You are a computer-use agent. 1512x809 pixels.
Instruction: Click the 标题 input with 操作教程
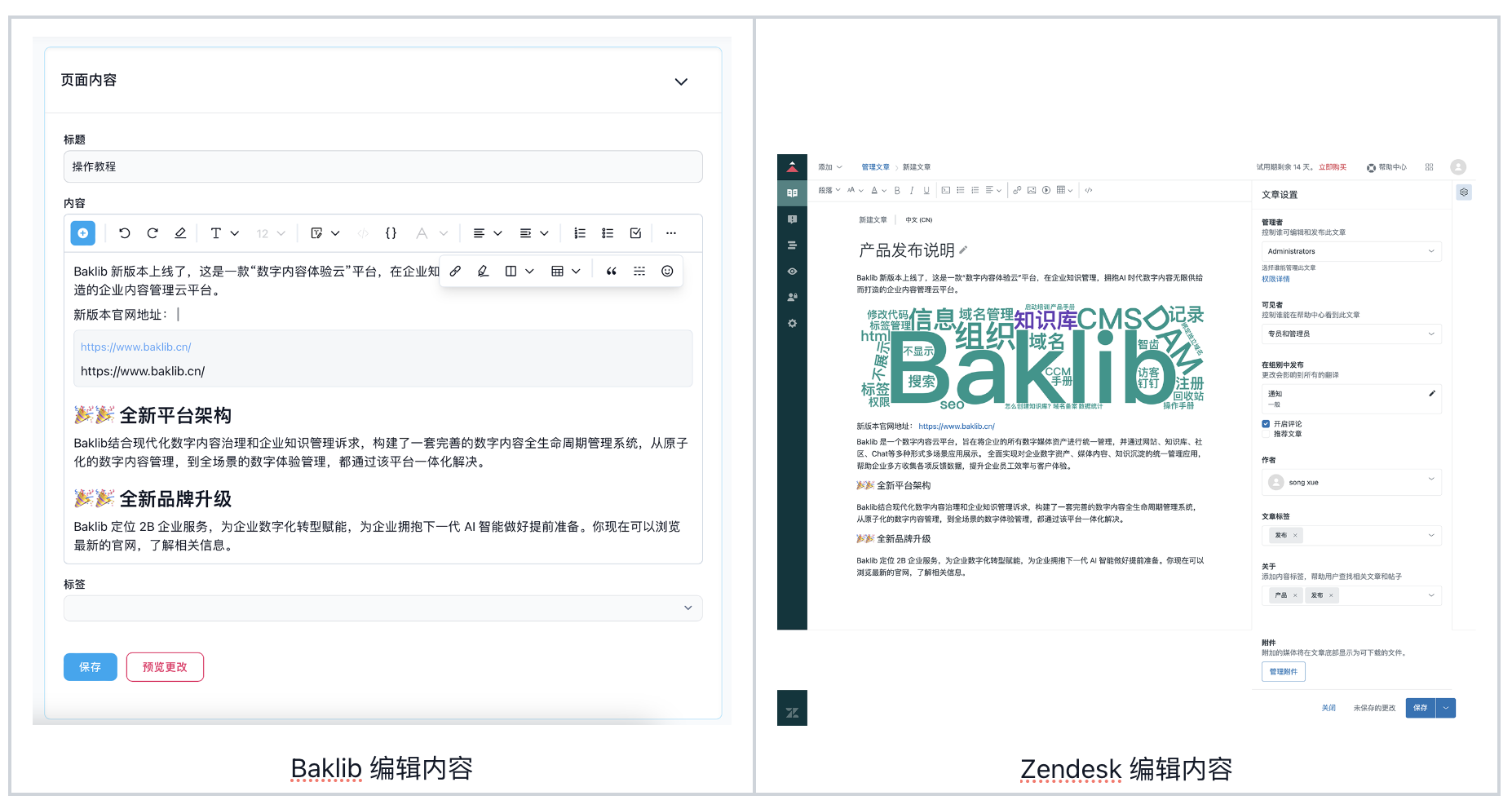(382, 166)
